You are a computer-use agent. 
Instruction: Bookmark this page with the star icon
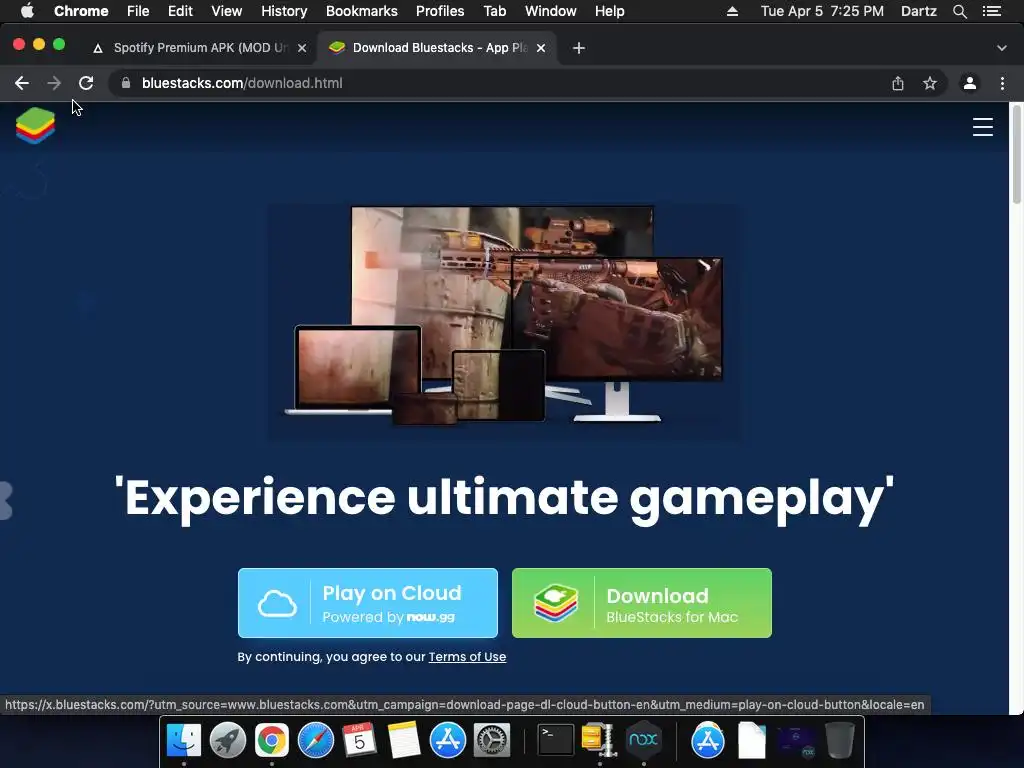pos(930,83)
